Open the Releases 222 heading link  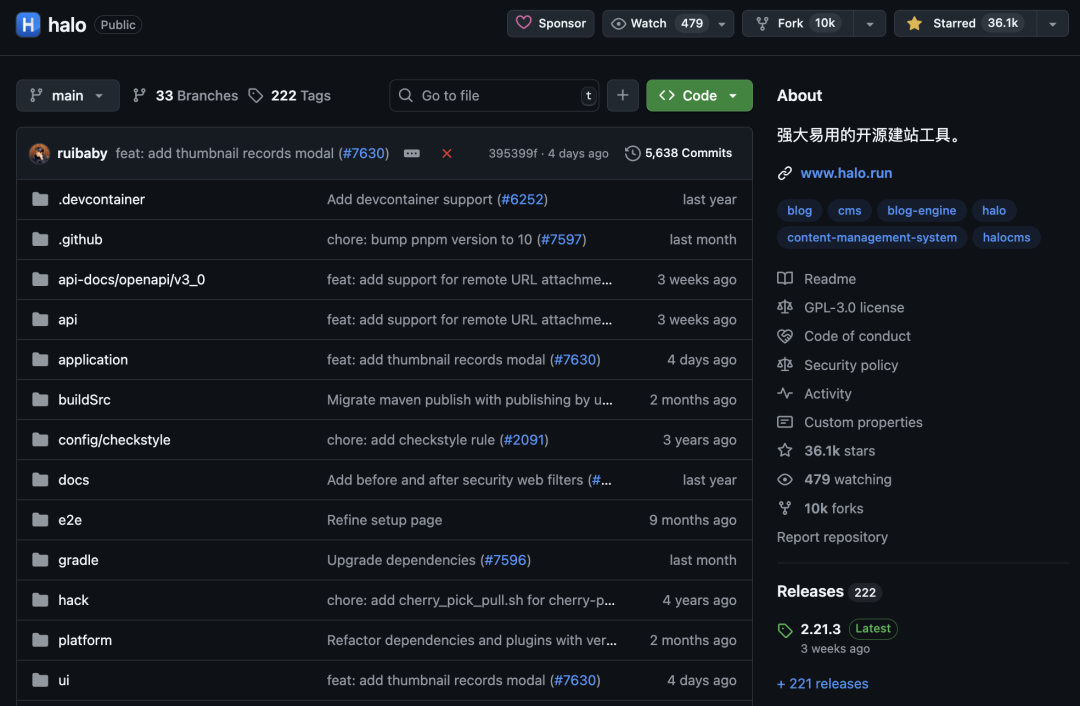(x=829, y=592)
